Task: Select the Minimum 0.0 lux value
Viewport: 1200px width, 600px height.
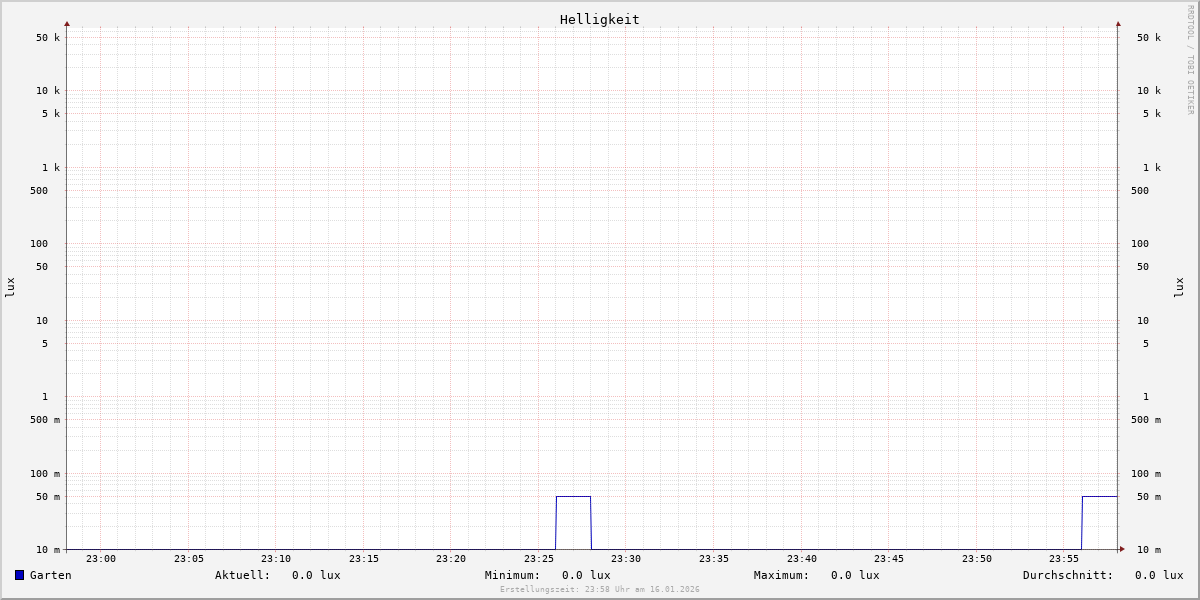Action: click(x=586, y=575)
